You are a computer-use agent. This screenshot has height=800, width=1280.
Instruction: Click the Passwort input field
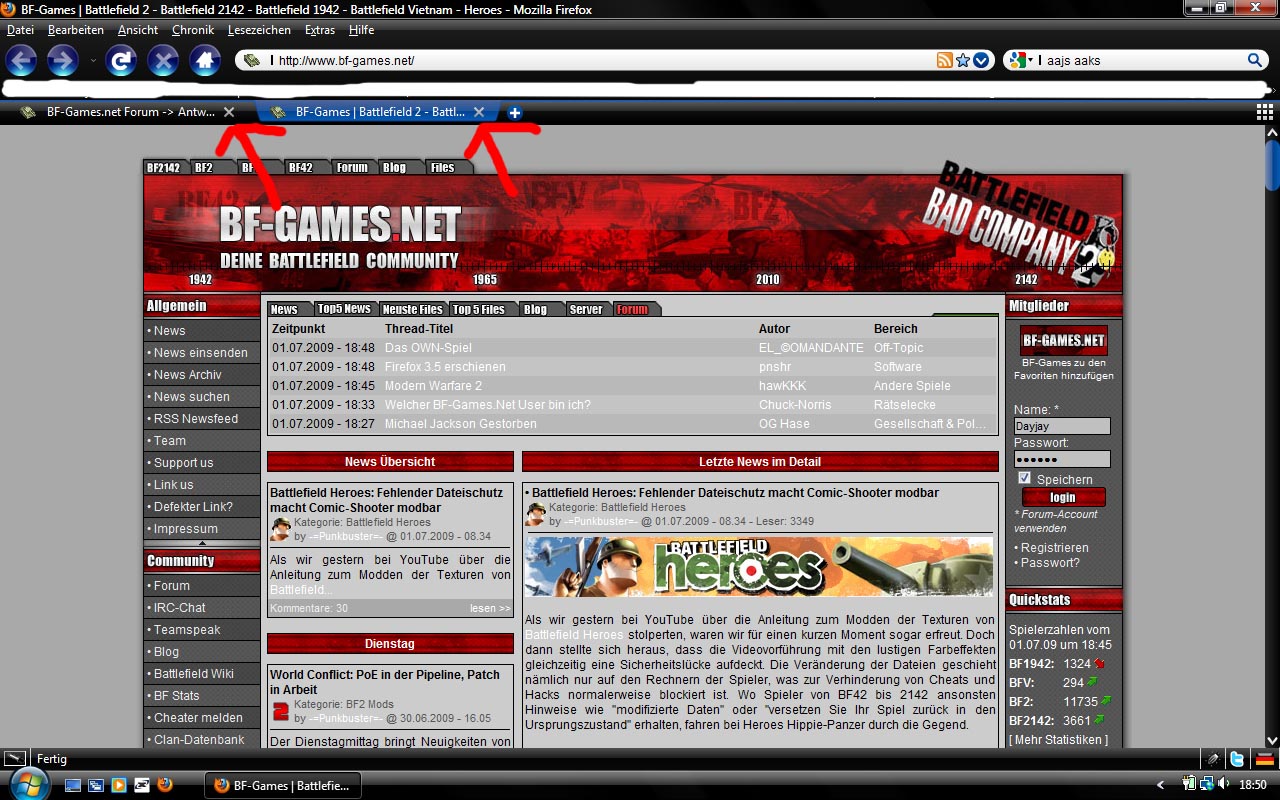(x=1062, y=459)
